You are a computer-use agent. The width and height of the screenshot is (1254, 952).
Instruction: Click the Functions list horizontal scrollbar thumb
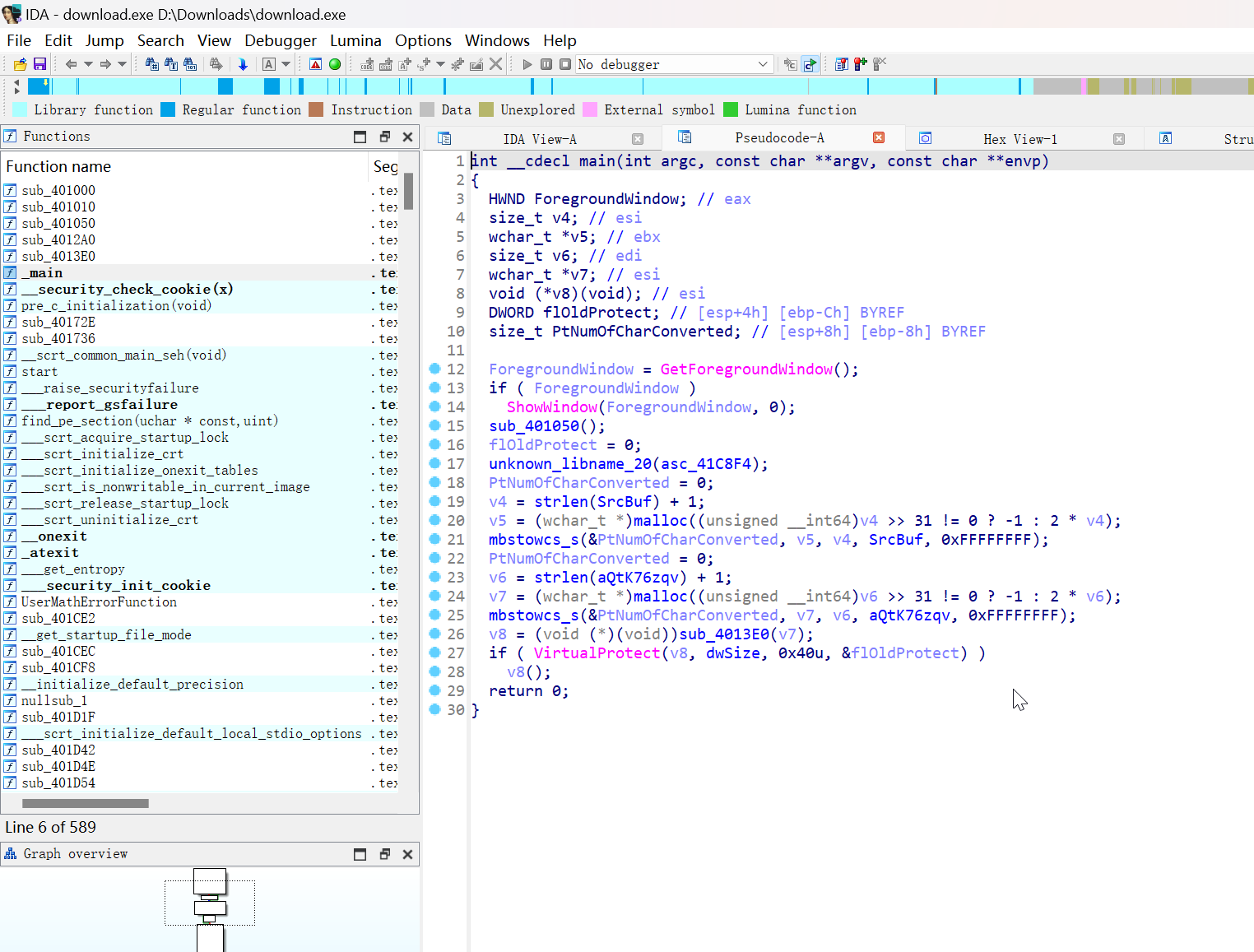click(x=86, y=803)
